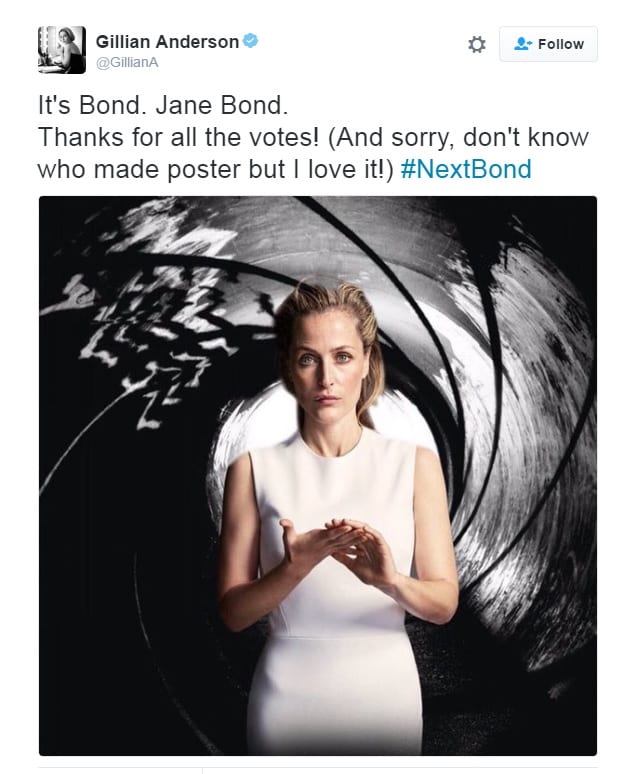The width and height of the screenshot is (637, 774).
Task: Click the Follow button
Action: point(548,44)
